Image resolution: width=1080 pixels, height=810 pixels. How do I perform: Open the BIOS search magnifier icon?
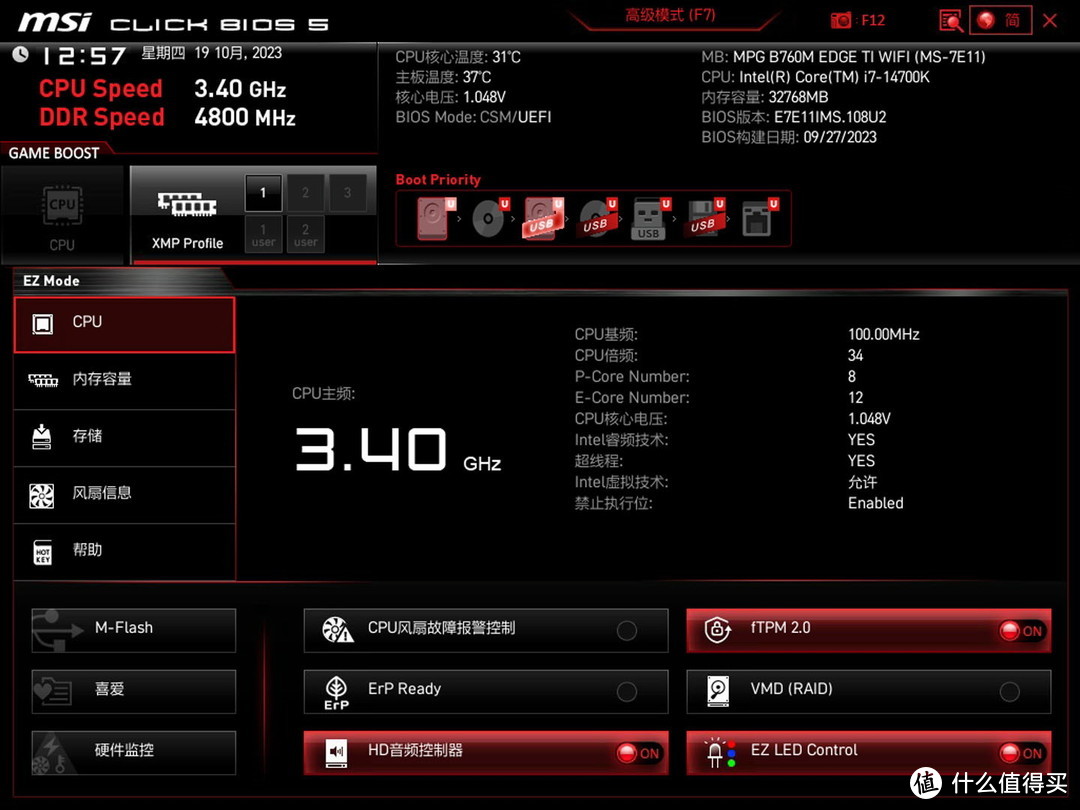tap(951, 20)
